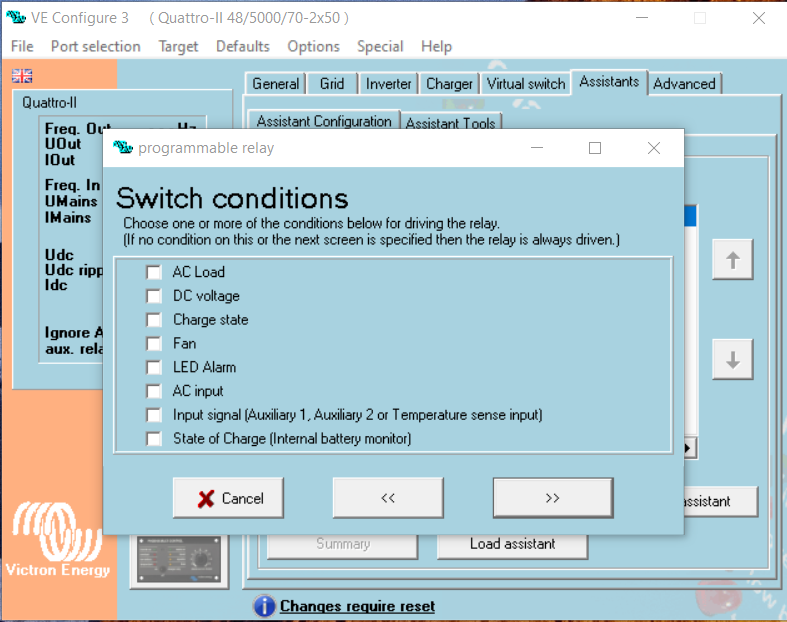This screenshot has width=787, height=622.
Task: Toggle the Fan condition checkbox
Action: click(x=154, y=343)
